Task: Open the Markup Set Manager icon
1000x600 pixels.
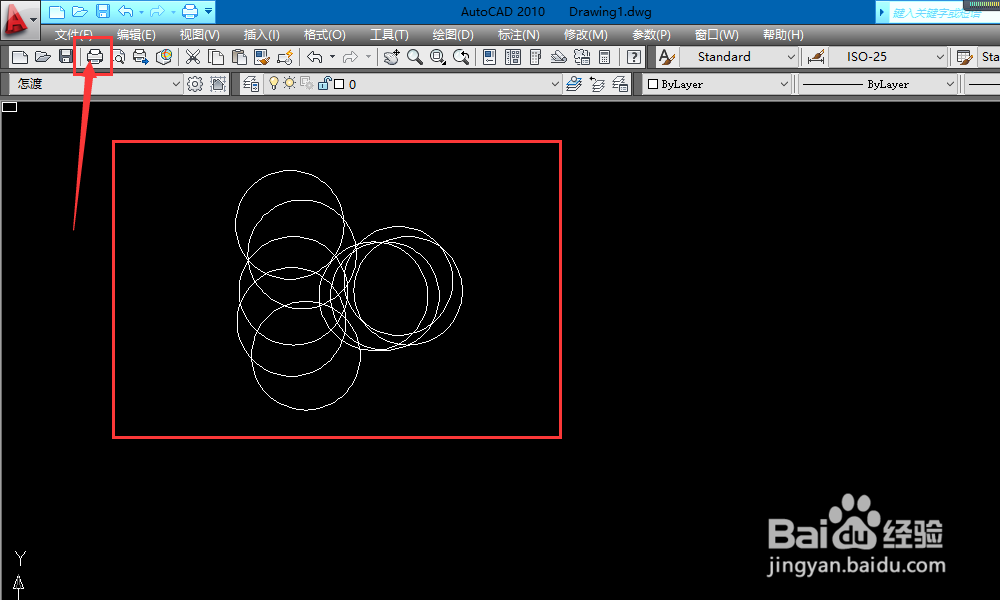Action: pos(582,57)
